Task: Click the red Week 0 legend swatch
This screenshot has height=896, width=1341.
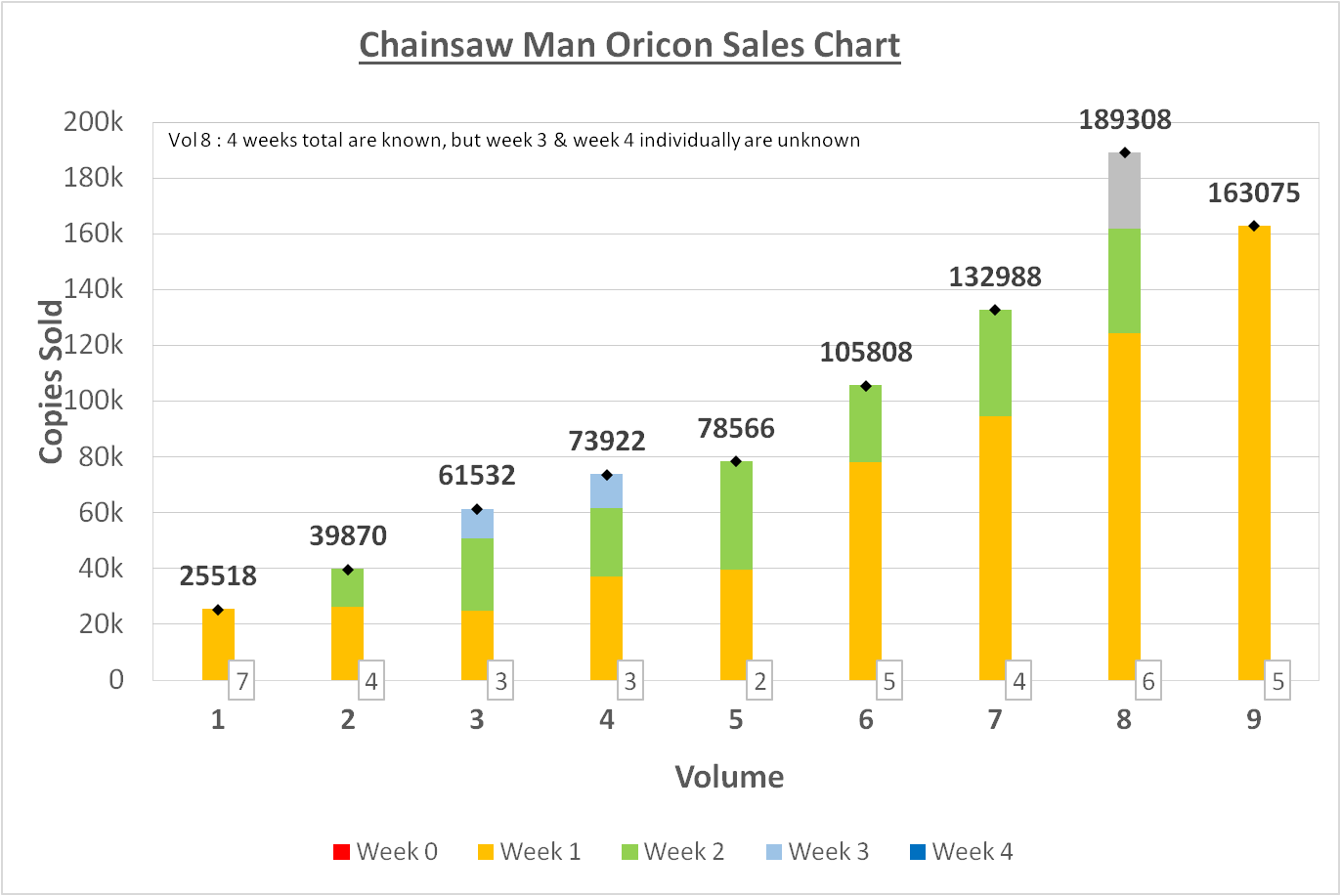Action: pyautogui.click(x=341, y=852)
